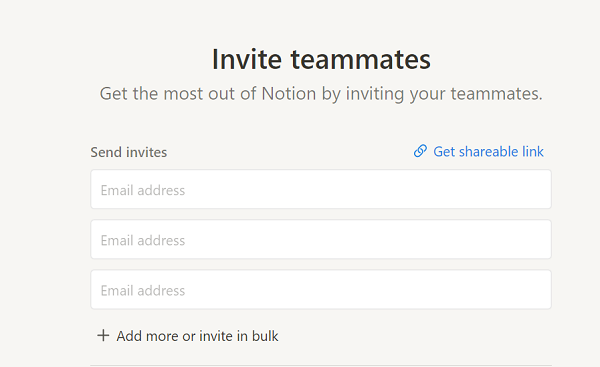
Task: Click the Send invites label
Action: [129, 152]
